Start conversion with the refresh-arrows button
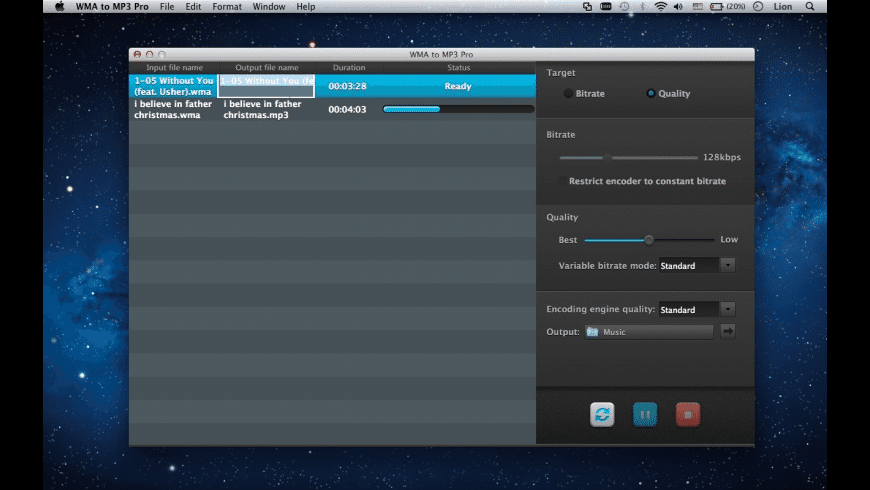Viewport: 870px width, 490px height. pos(602,415)
